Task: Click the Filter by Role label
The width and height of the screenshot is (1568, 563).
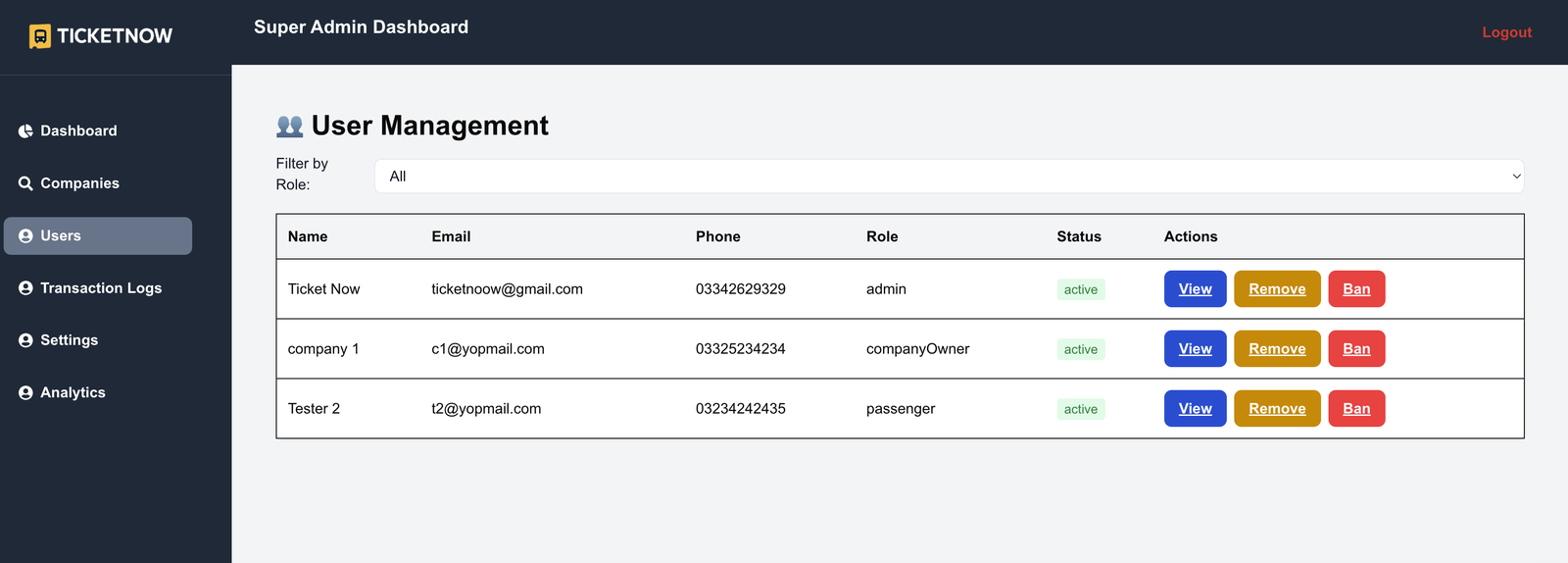Action: 302,174
